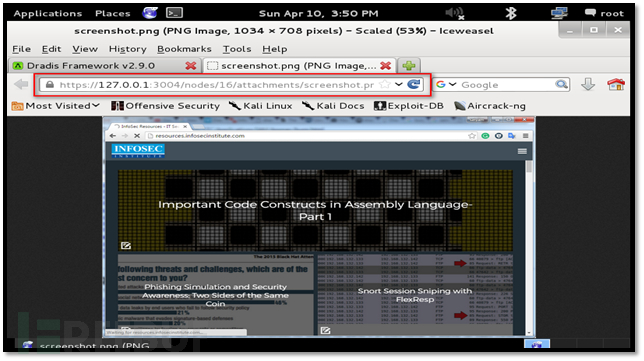Expand the URL history dropdown arrow

398,84
